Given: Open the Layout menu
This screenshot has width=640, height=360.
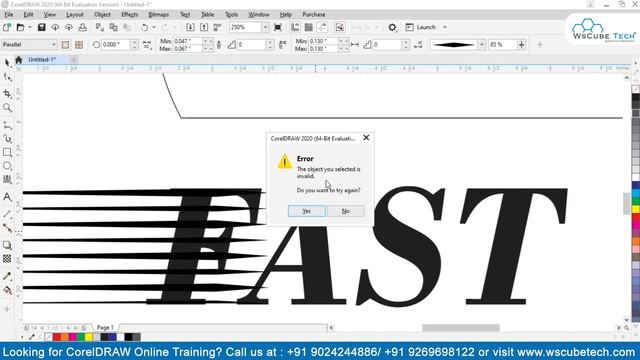Looking at the screenshot, I should click(x=75, y=15).
